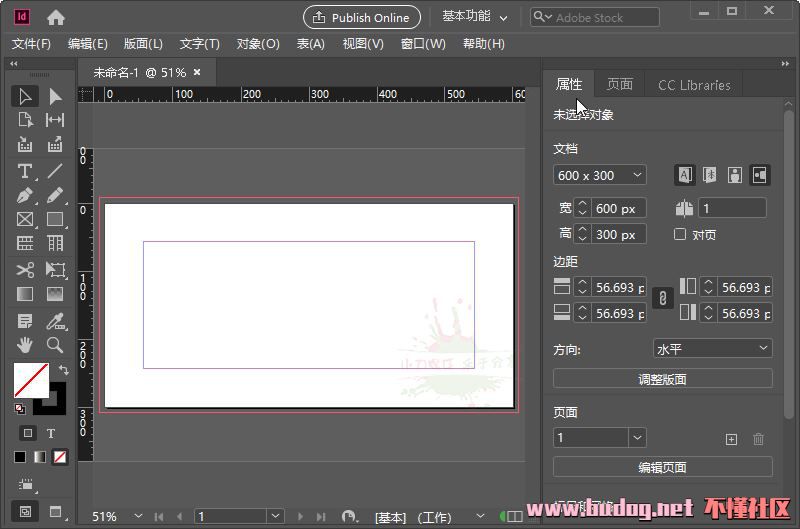
Task: Select the Content Collector tool
Action: point(24,145)
